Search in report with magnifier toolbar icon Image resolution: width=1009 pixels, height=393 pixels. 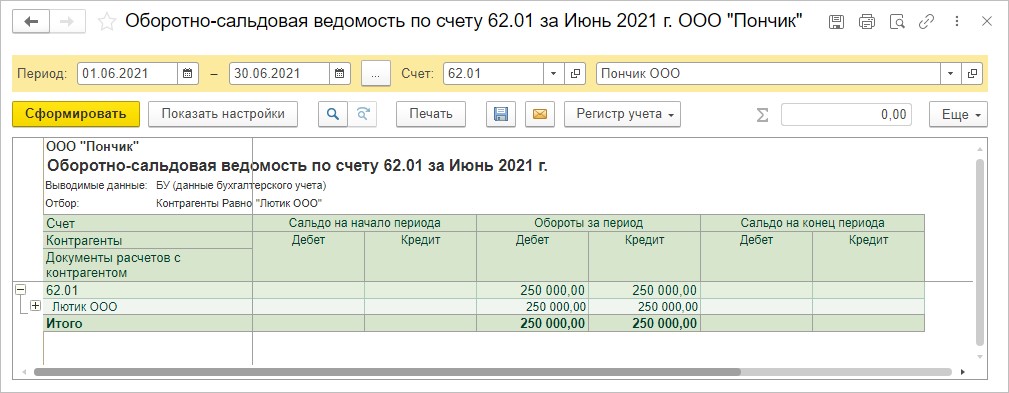point(333,114)
